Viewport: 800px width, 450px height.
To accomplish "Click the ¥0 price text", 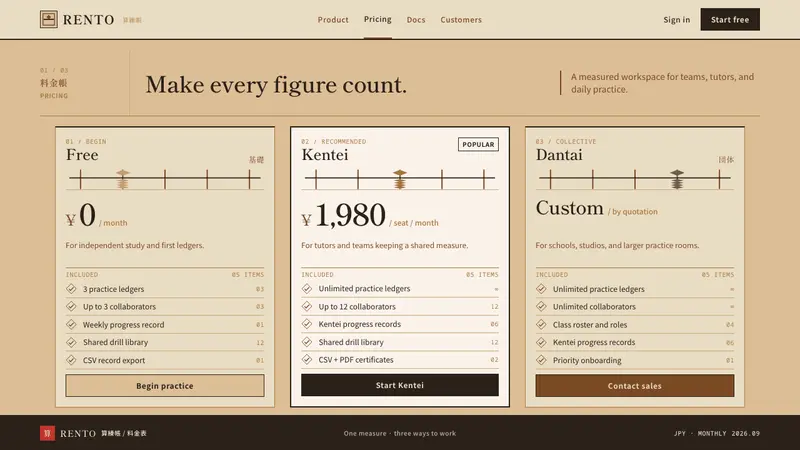I will pos(81,215).
